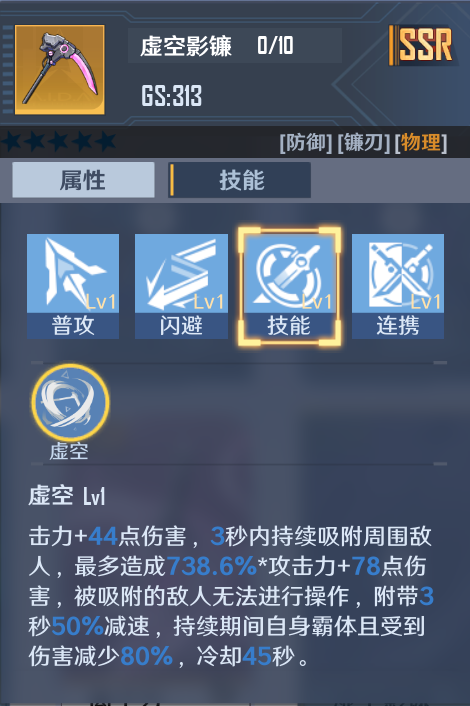Select the highlighted 技能 skill icon

click(x=289, y=286)
